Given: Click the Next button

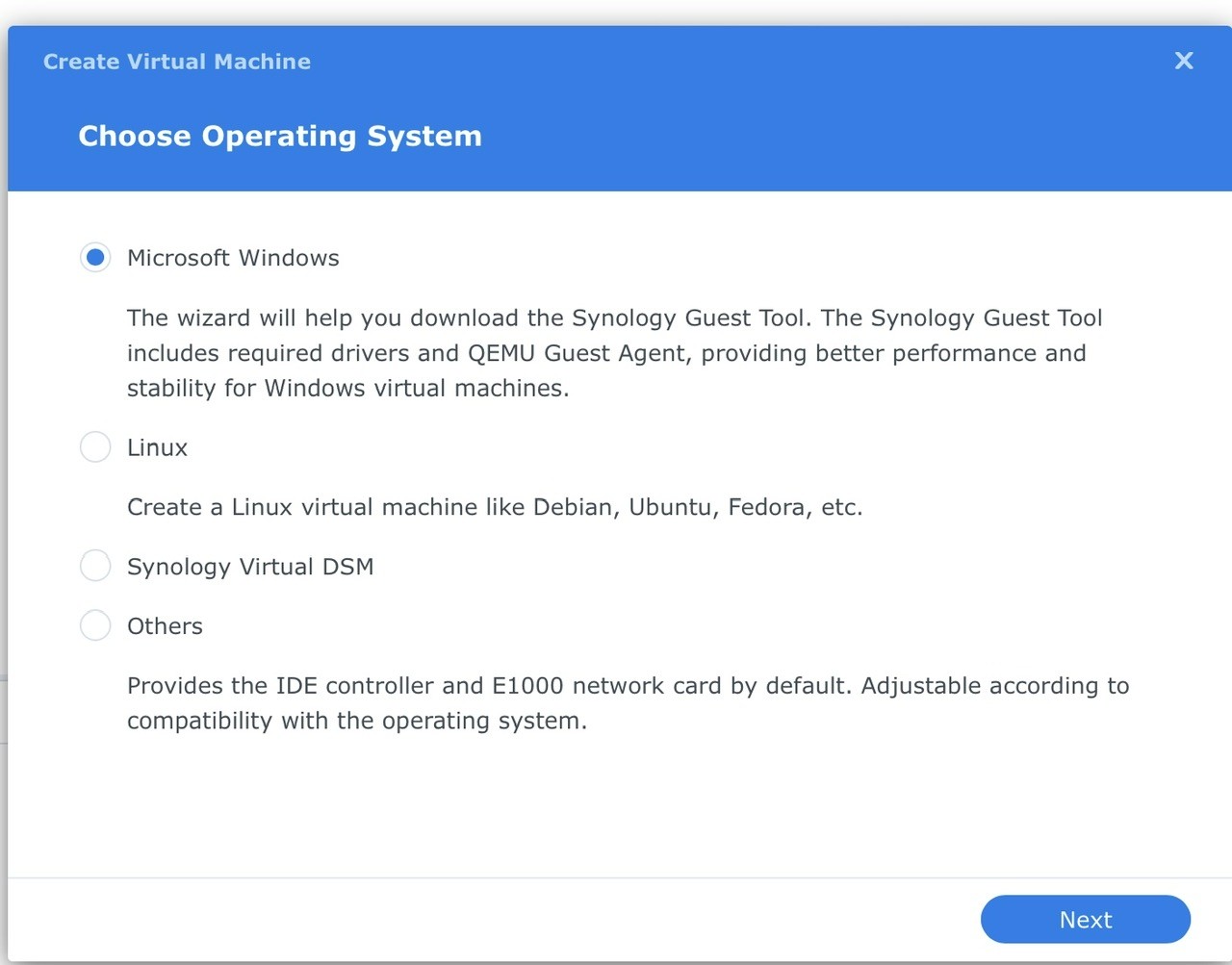Looking at the screenshot, I should click(x=1085, y=920).
